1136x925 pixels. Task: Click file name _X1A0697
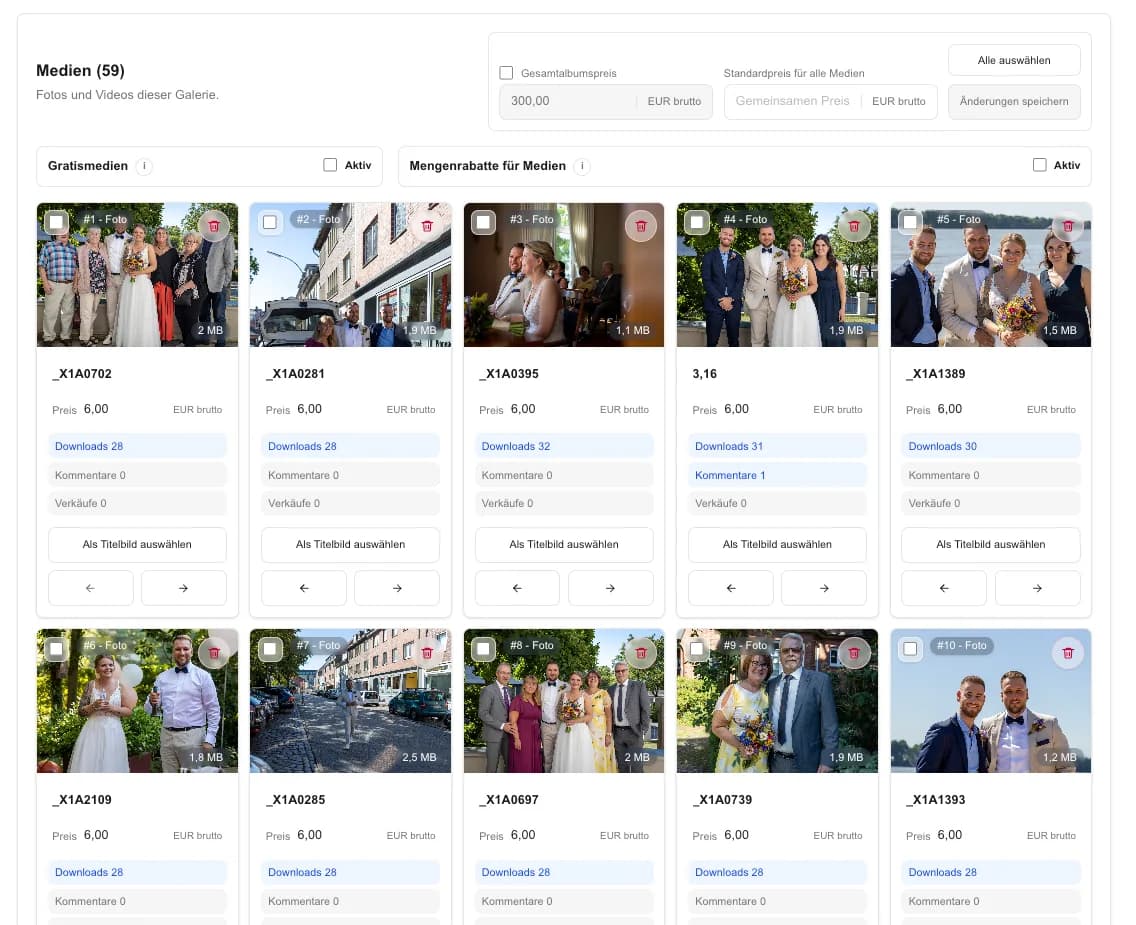509,800
